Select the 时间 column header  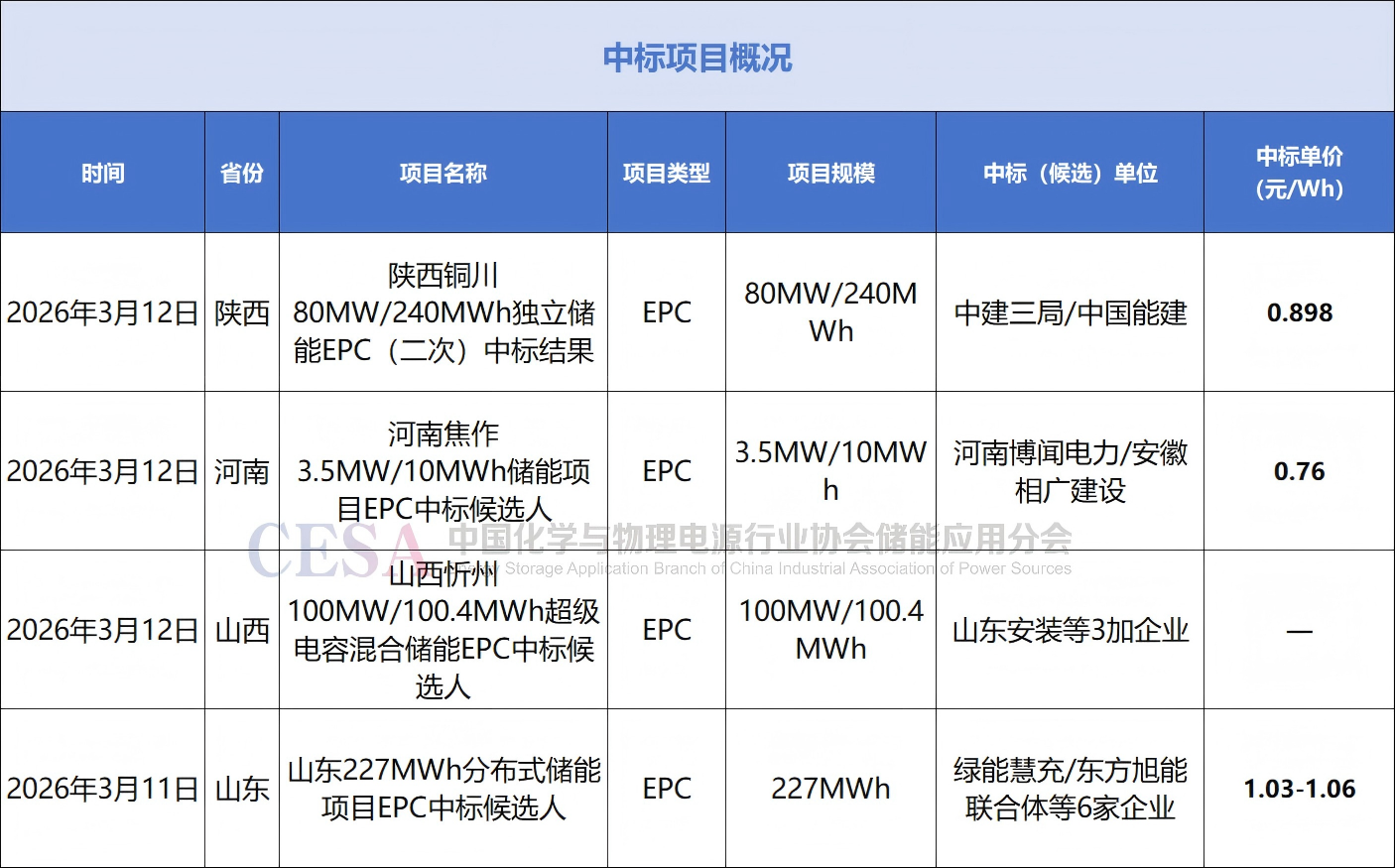coord(103,173)
